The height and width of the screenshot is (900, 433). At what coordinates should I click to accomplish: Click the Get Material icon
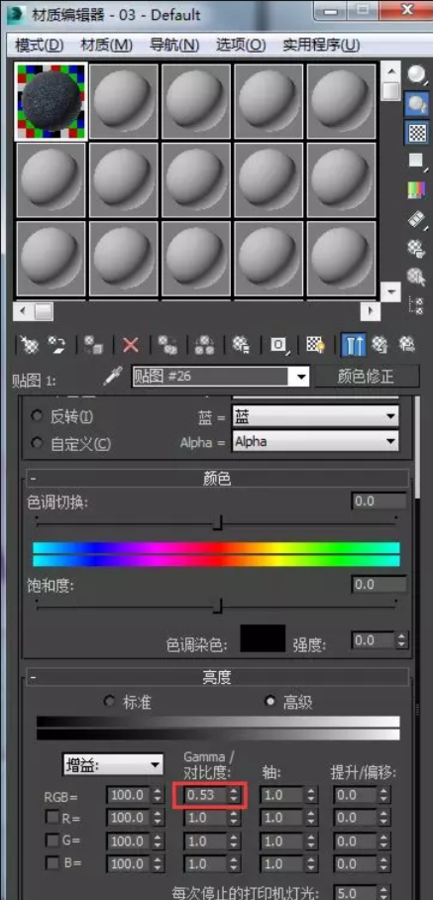(28, 344)
